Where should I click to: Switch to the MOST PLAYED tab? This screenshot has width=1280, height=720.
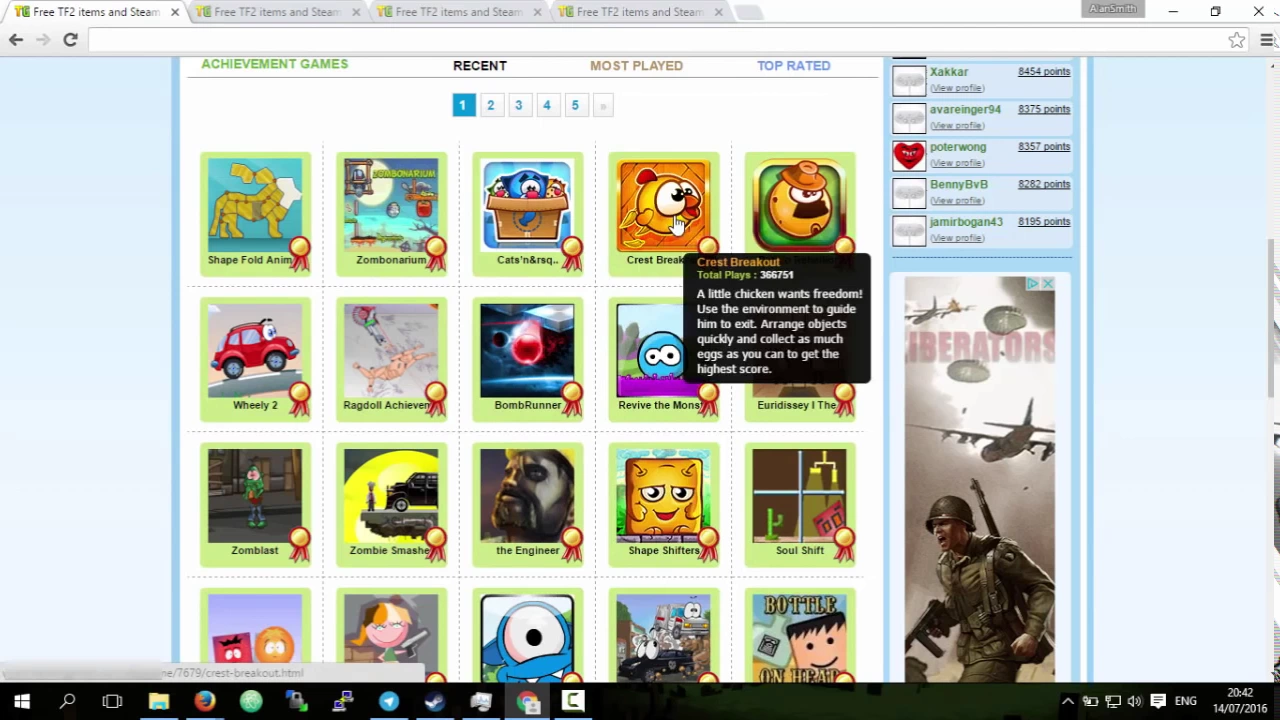click(x=636, y=66)
